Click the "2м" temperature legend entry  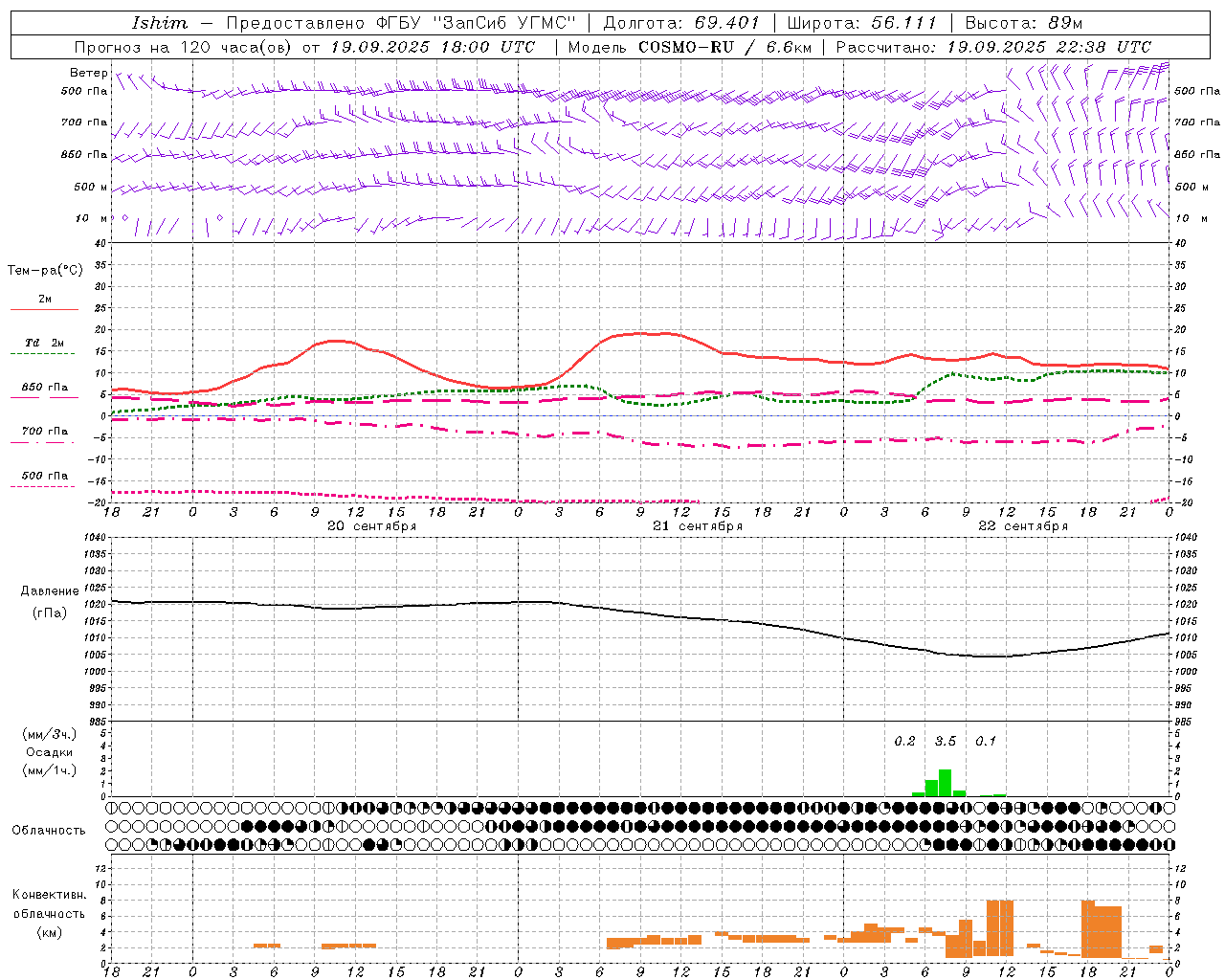pos(45,300)
